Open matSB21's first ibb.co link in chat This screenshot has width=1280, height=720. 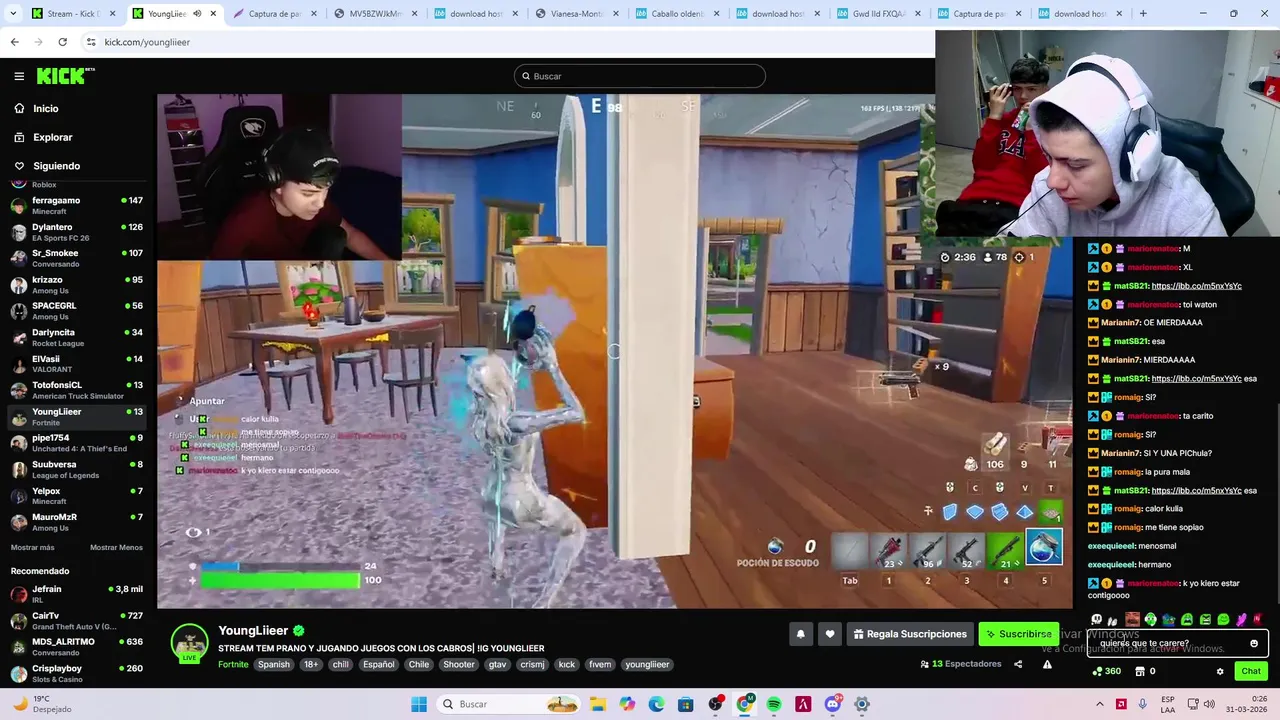(x=1196, y=286)
